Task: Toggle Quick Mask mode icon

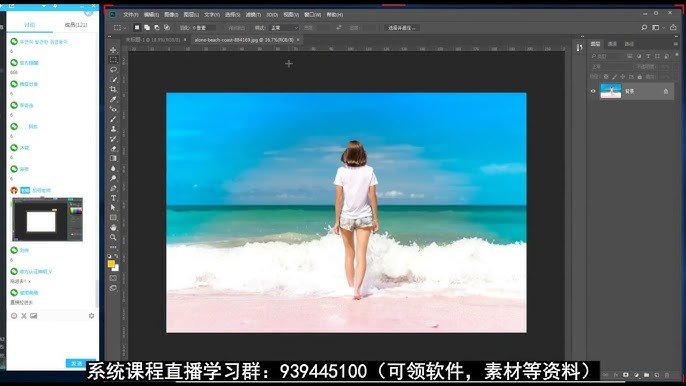Action: [x=113, y=278]
